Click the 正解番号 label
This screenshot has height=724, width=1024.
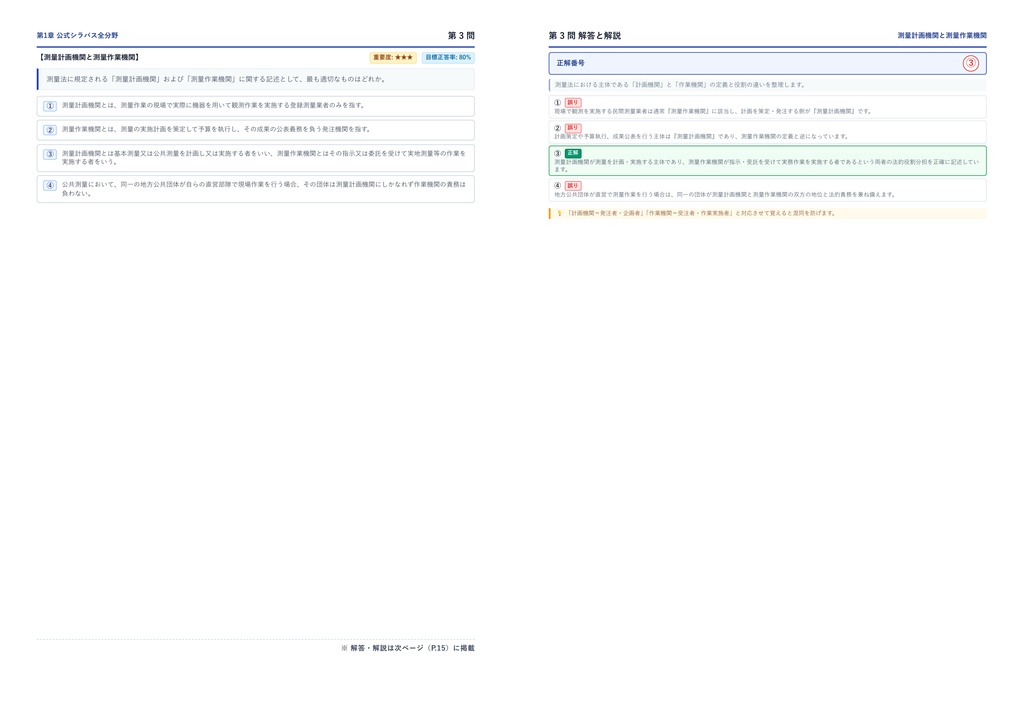pos(571,63)
